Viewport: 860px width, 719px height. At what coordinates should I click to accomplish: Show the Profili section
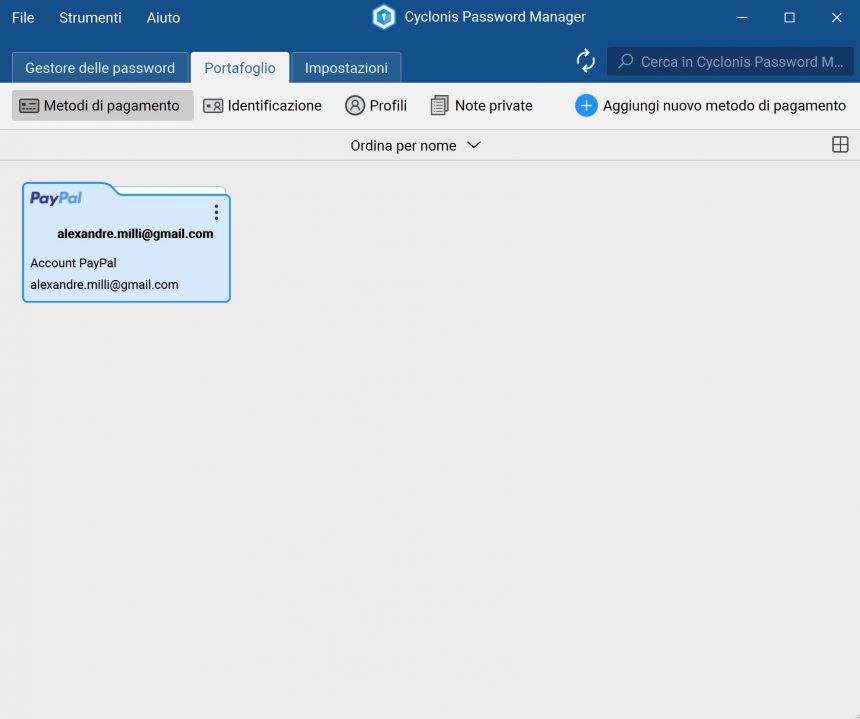click(x=376, y=105)
